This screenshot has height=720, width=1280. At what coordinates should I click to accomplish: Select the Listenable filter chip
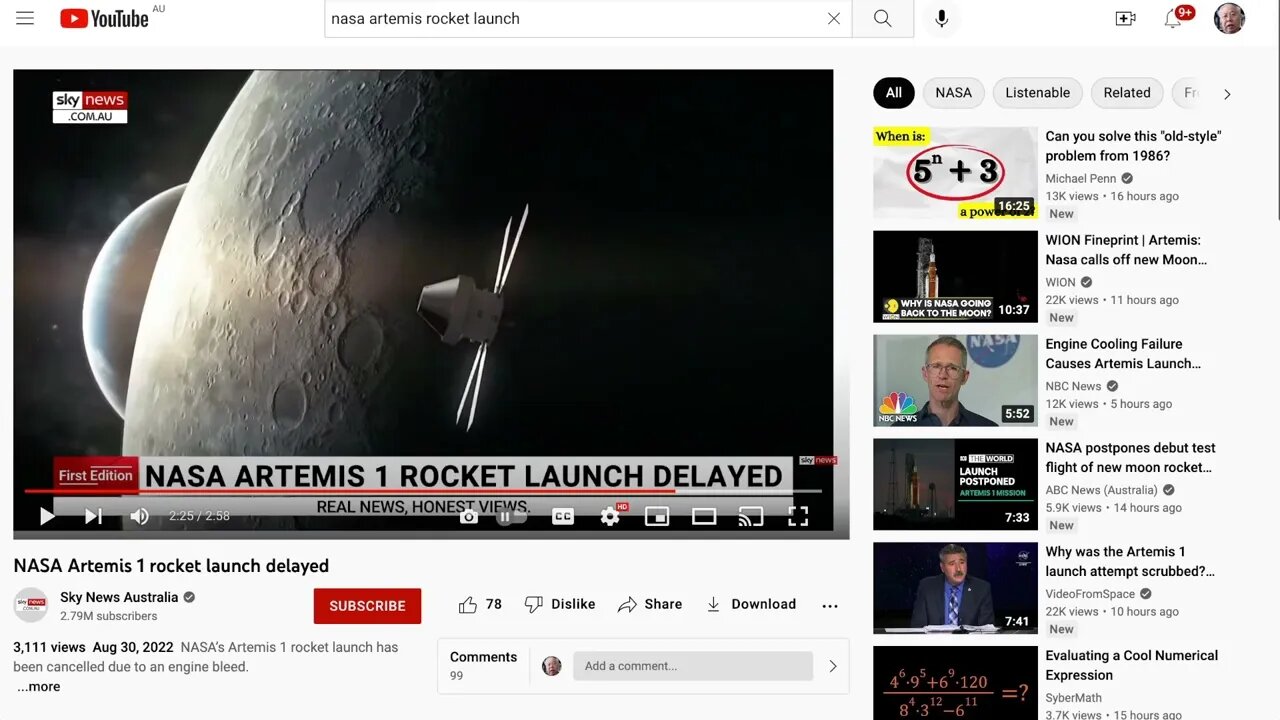click(x=1037, y=93)
